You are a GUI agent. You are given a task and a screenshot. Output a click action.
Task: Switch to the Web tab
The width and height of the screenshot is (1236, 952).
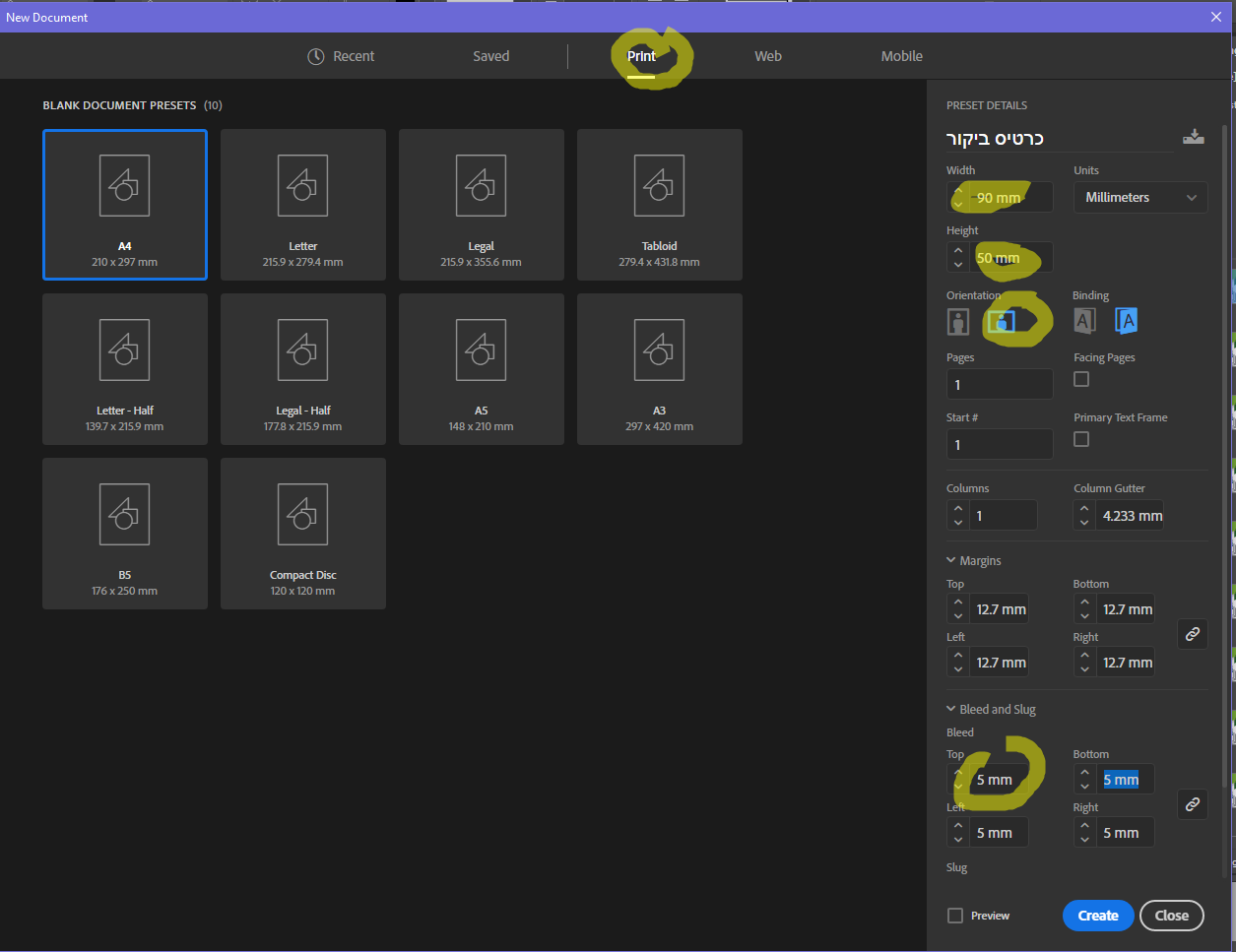tap(768, 56)
